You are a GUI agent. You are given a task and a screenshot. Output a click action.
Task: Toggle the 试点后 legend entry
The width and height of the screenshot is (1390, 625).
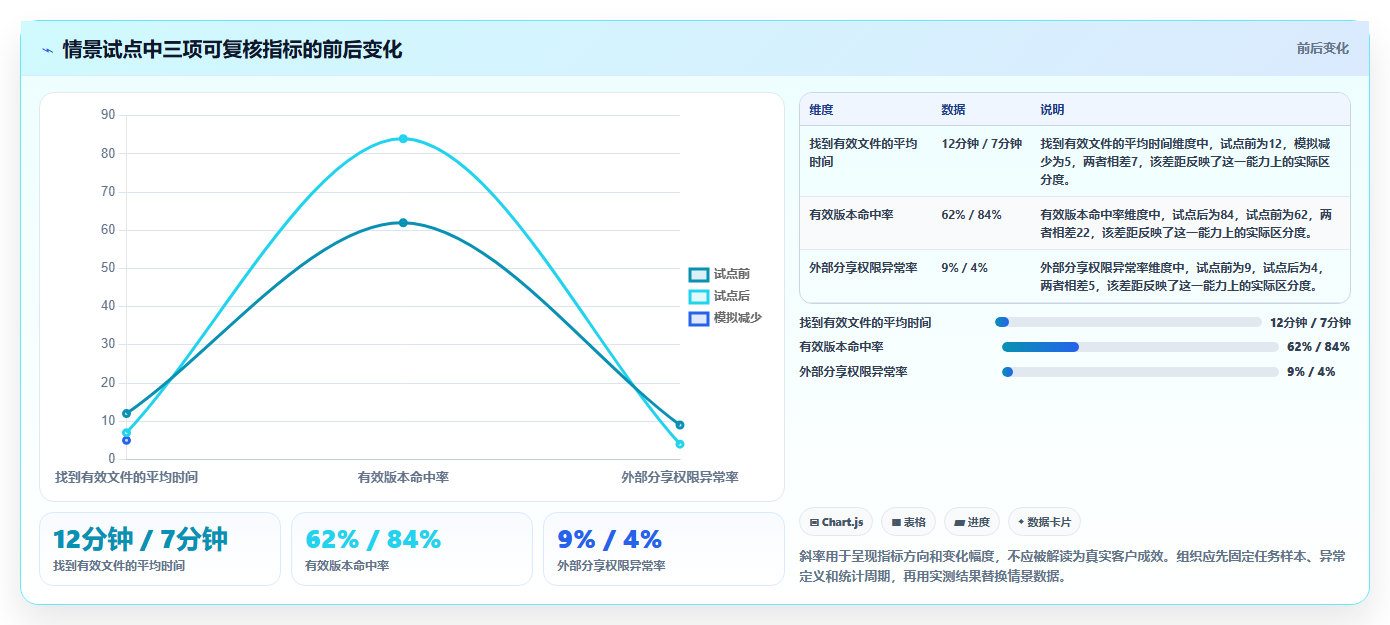719,296
